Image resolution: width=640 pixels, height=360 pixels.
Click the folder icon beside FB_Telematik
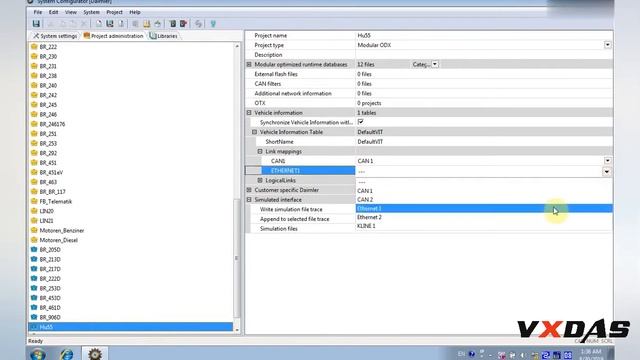tap(34, 201)
